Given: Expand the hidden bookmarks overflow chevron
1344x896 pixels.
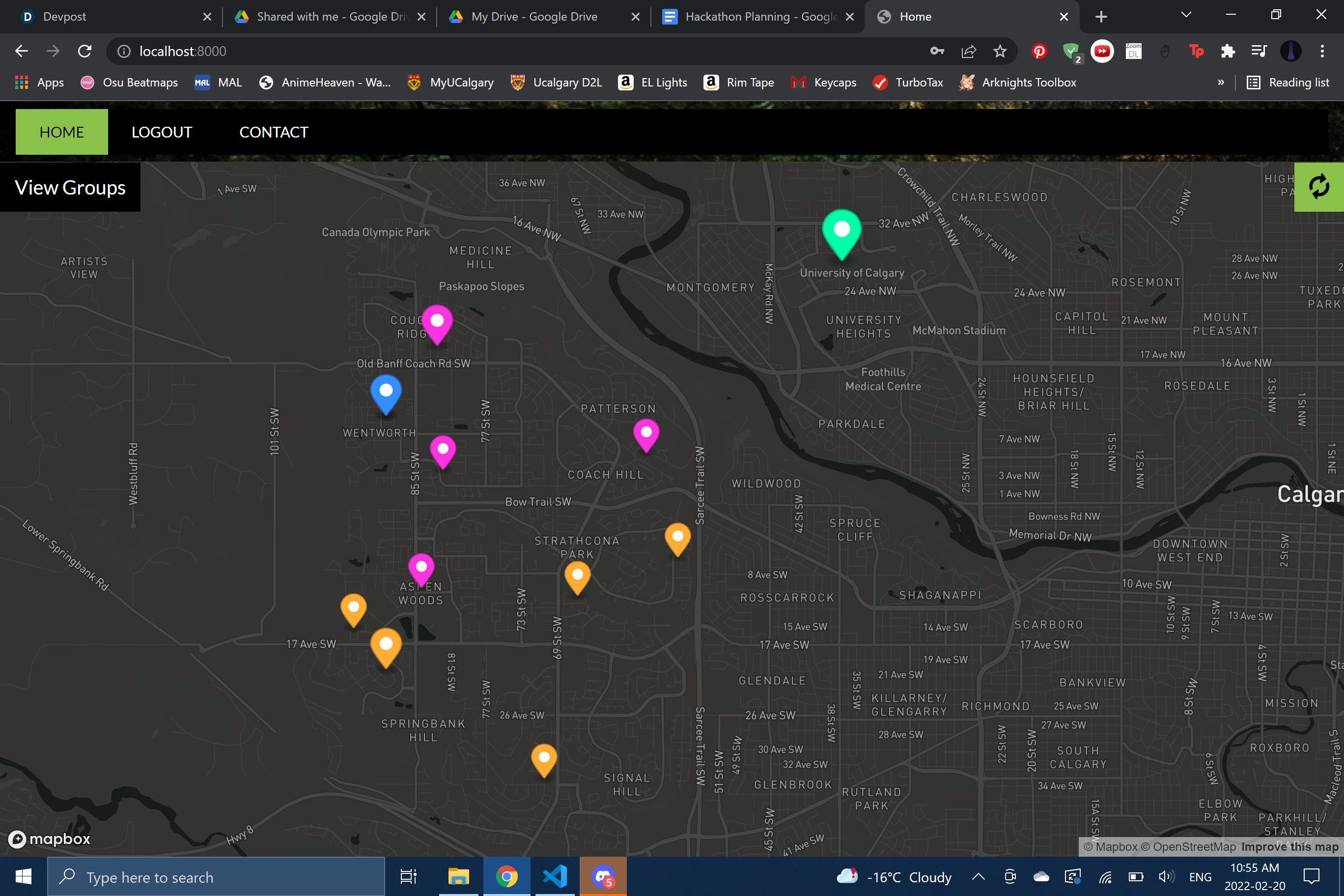Looking at the screenshot, I should point(1221,83).
